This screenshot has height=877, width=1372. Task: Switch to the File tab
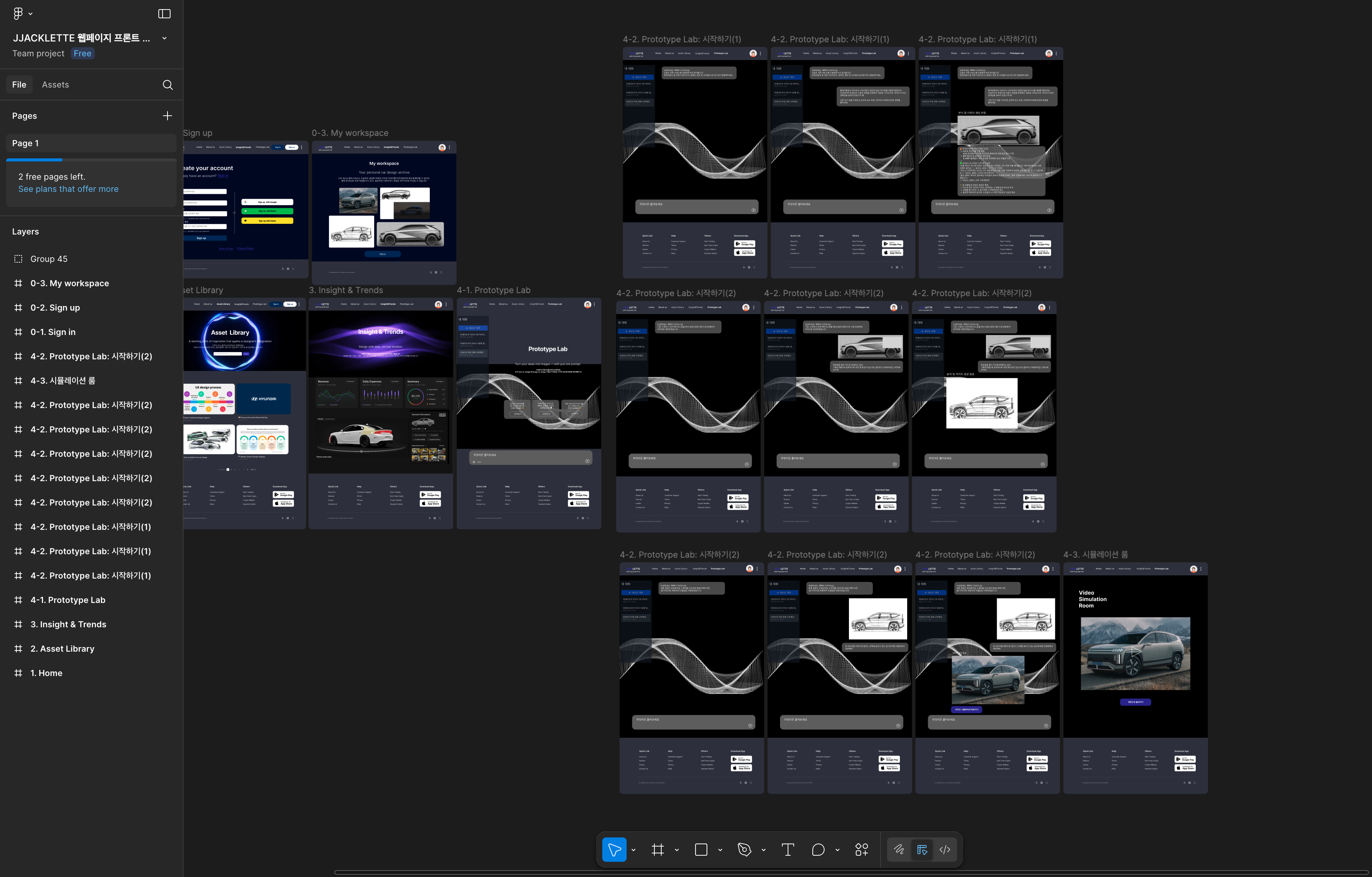point(19,85)
